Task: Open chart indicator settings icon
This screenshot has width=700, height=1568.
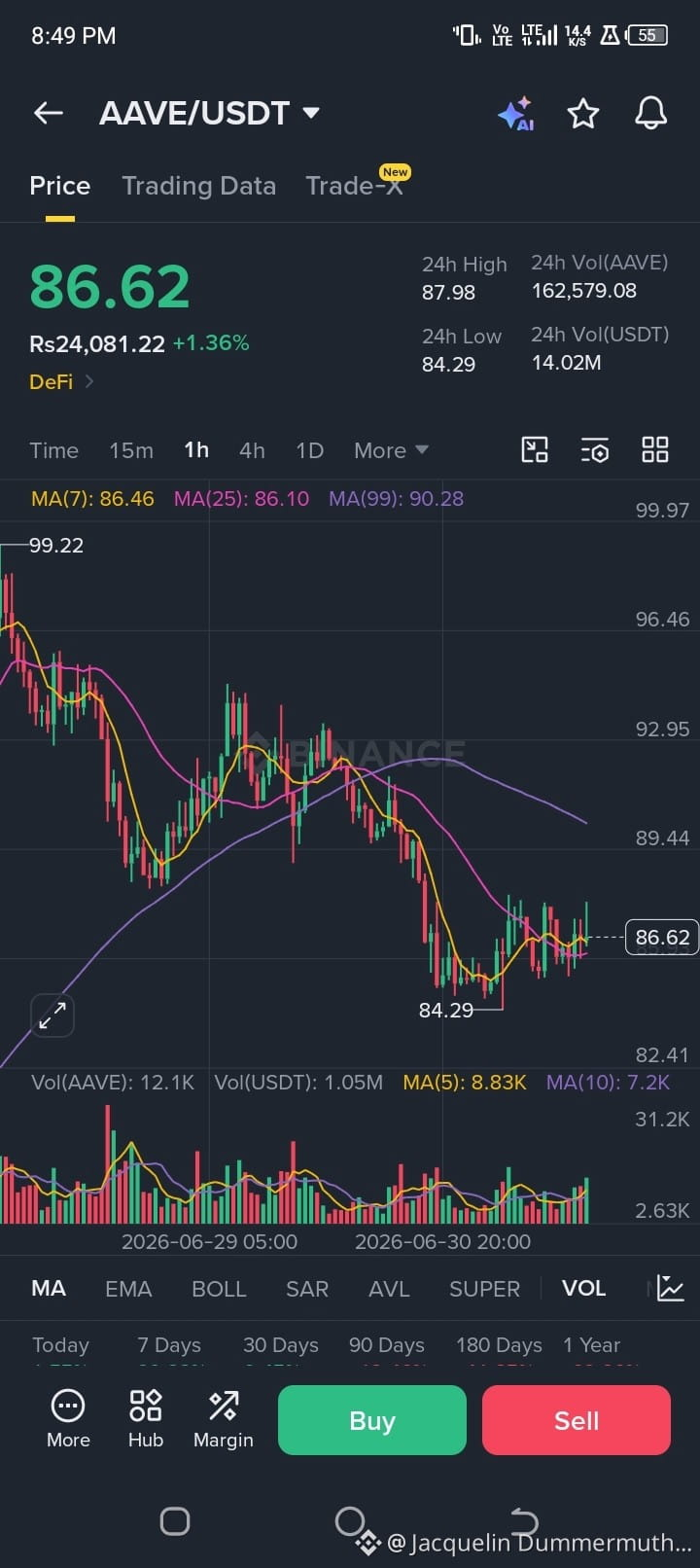Action: 595,449
